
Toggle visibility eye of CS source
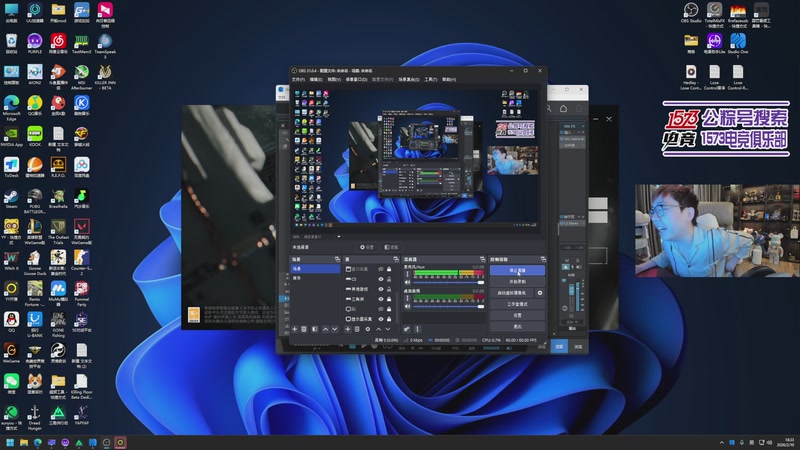click(381, 279)
